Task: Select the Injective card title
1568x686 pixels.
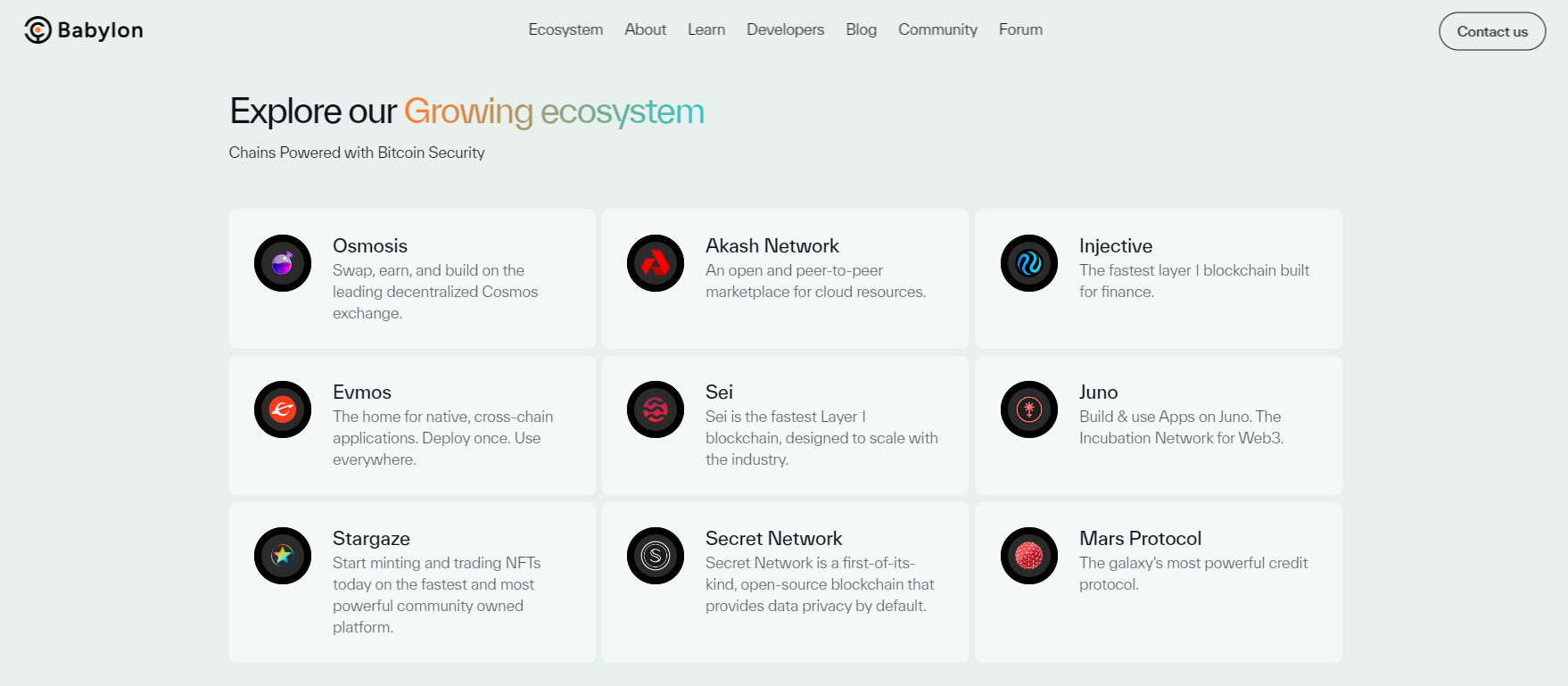Action: point(1116,246)
